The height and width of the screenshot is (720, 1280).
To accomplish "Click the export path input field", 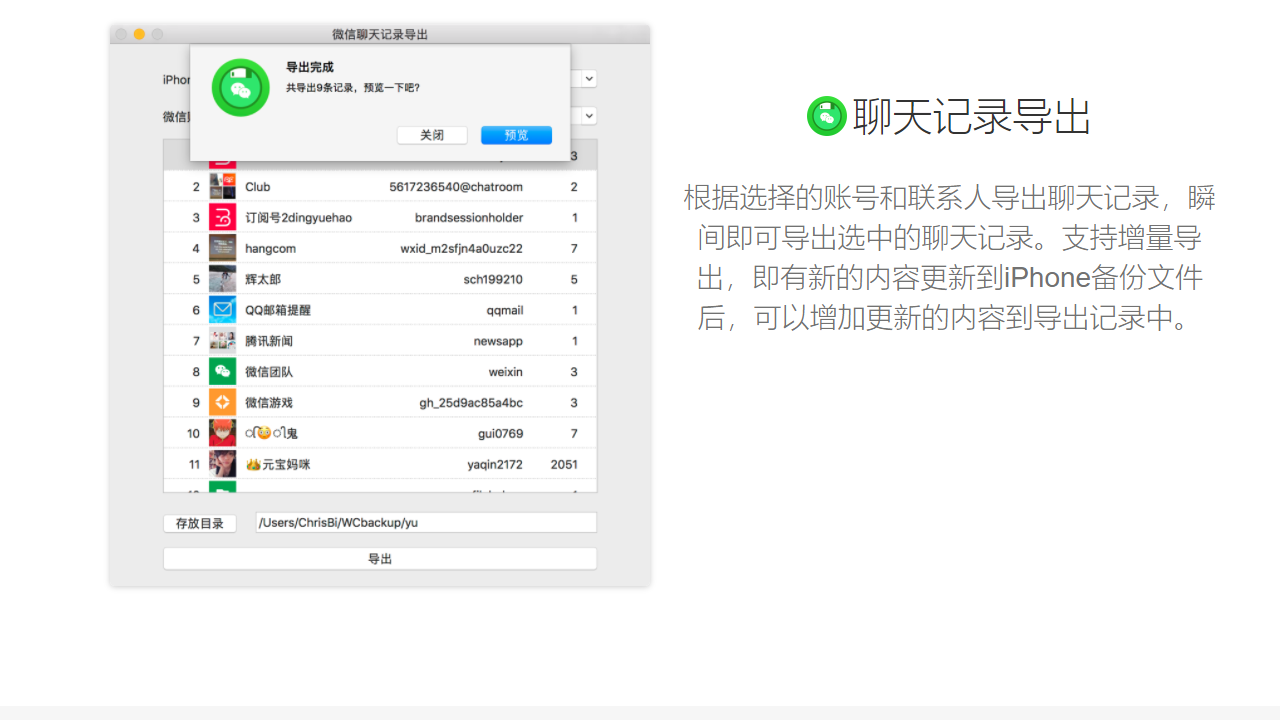I will (x=426, y=522).
